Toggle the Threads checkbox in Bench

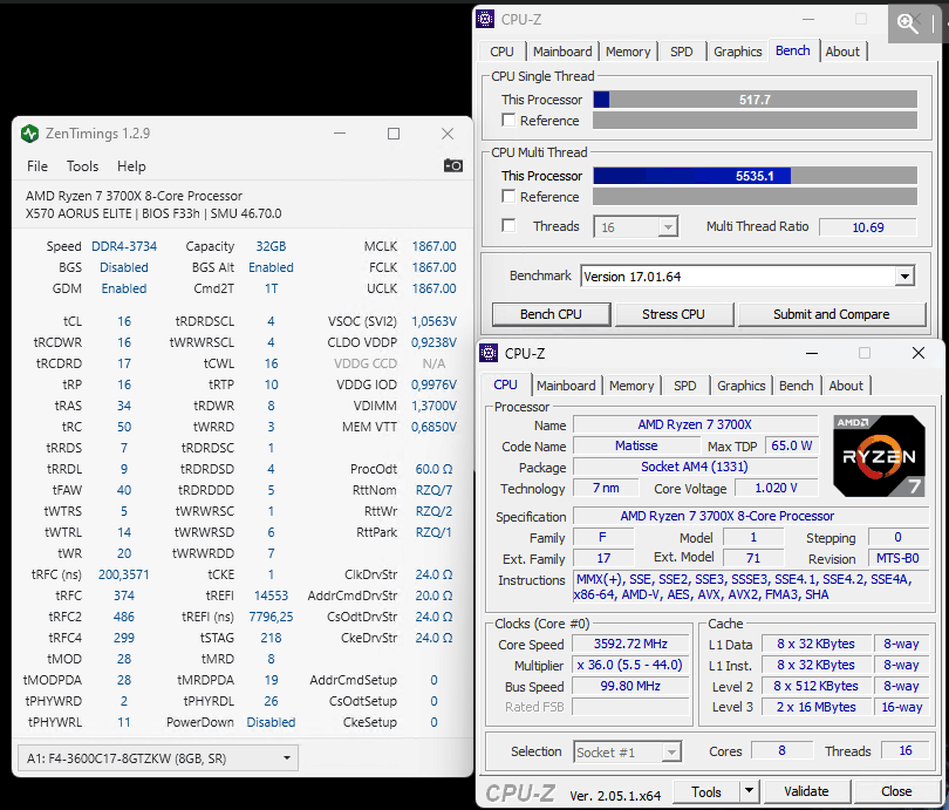pyautogui.click(x=508, y=226)
